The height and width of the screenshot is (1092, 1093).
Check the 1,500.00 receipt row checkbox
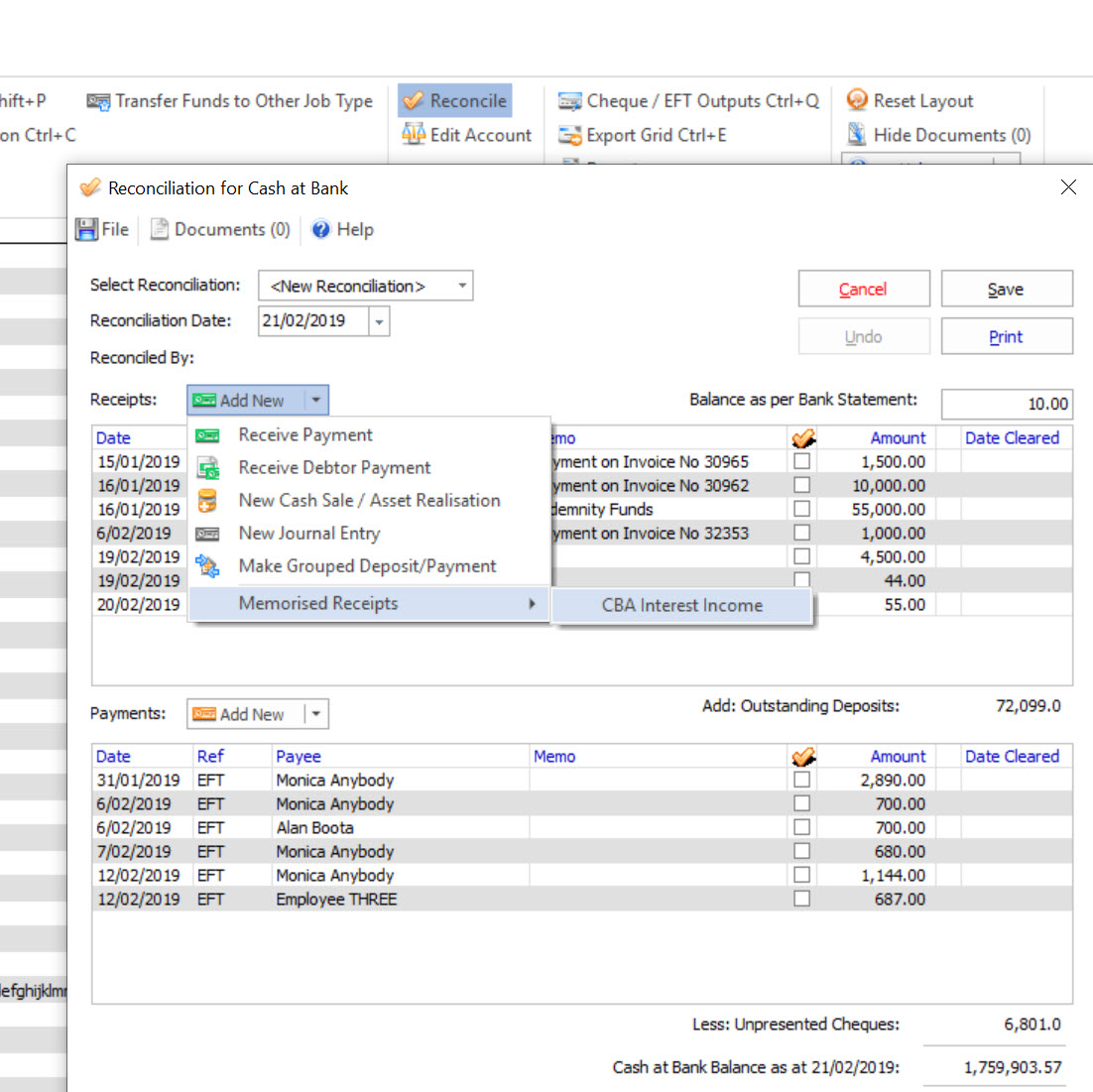801,461
